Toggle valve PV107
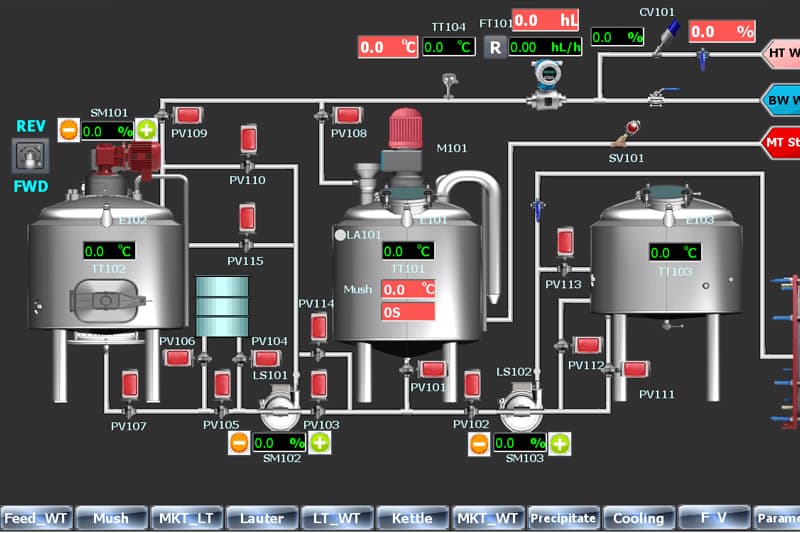 coord(130,385)
